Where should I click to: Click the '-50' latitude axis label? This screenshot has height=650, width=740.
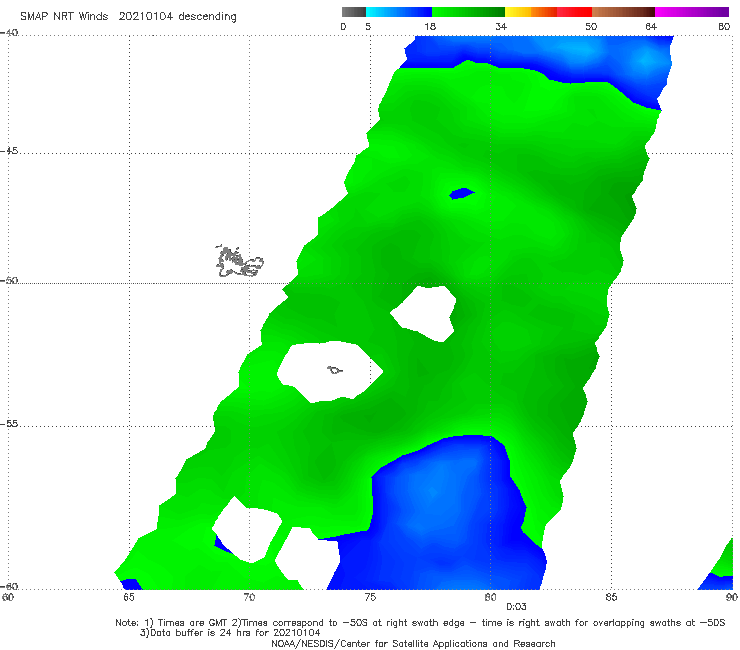coord(9,281)
